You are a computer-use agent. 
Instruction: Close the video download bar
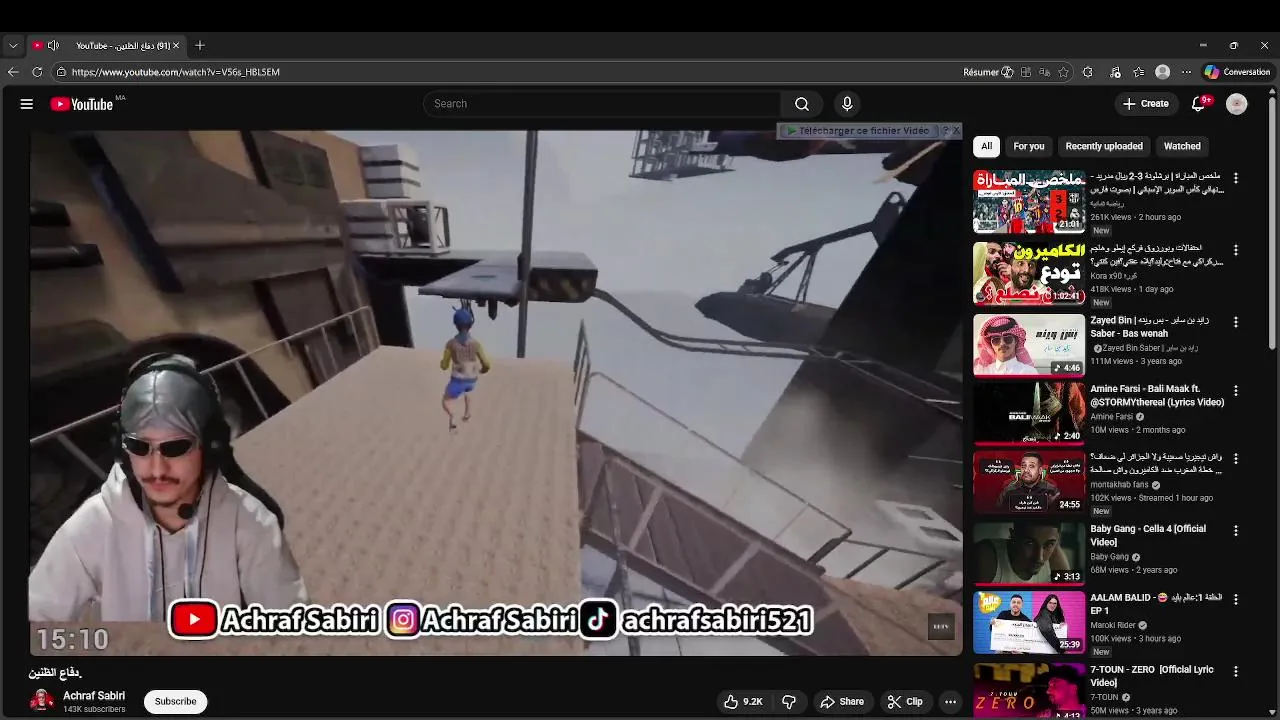956,131
